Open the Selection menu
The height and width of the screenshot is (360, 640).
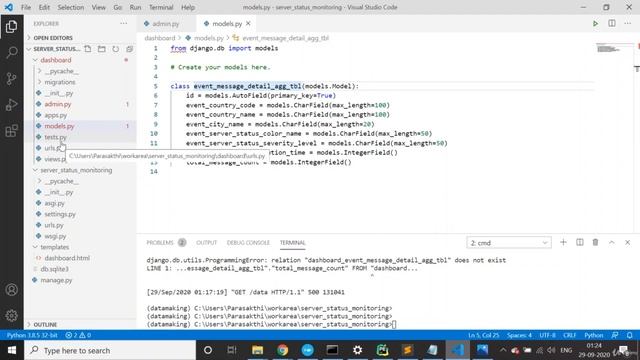coord(71,7)
